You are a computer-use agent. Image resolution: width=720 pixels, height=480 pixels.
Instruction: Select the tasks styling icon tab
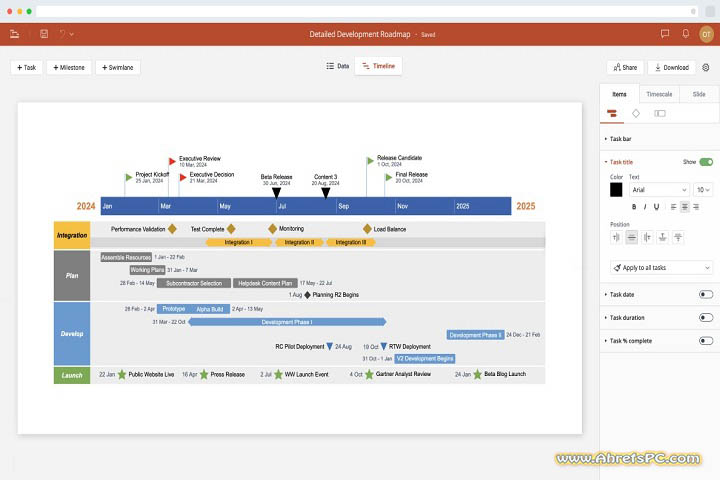pyautogui.click(x=612, y=113)
